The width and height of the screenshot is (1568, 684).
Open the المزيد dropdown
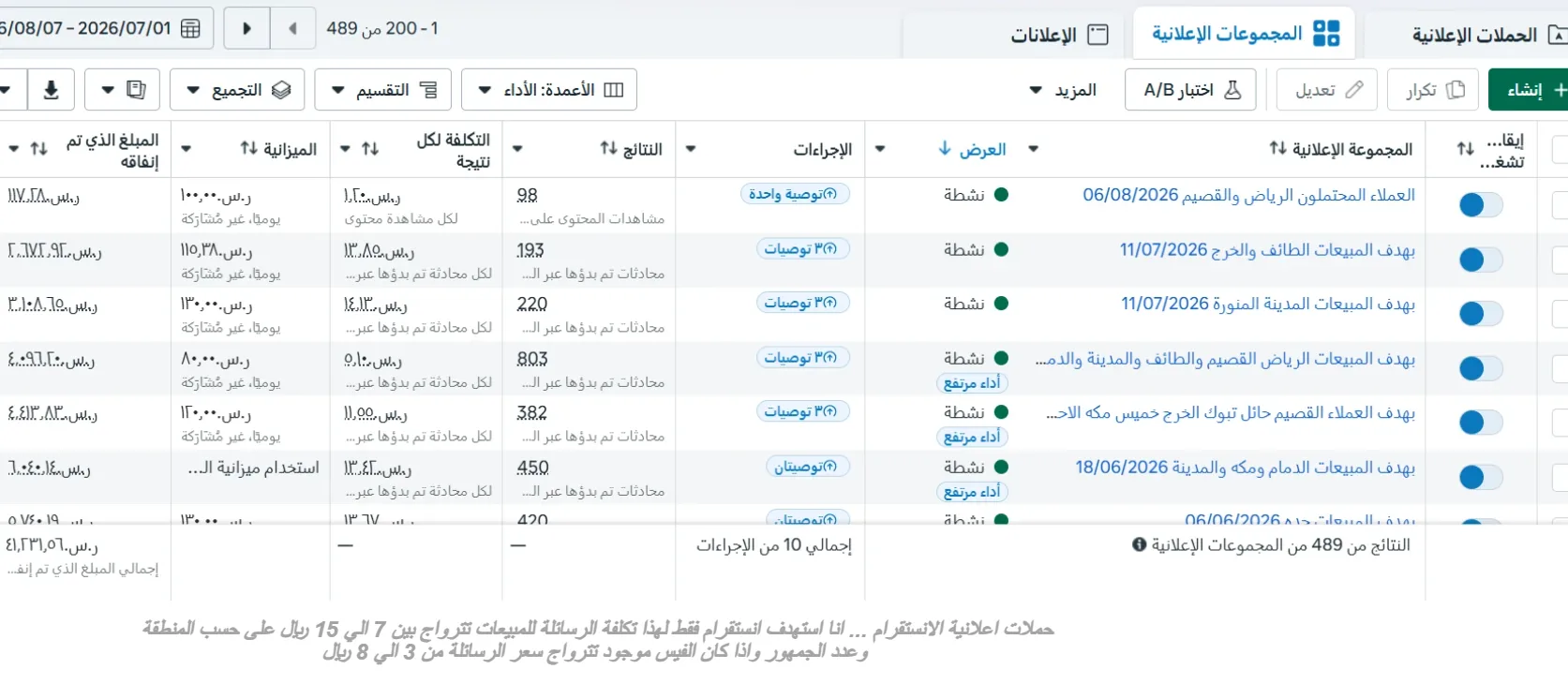[1063, 90]
